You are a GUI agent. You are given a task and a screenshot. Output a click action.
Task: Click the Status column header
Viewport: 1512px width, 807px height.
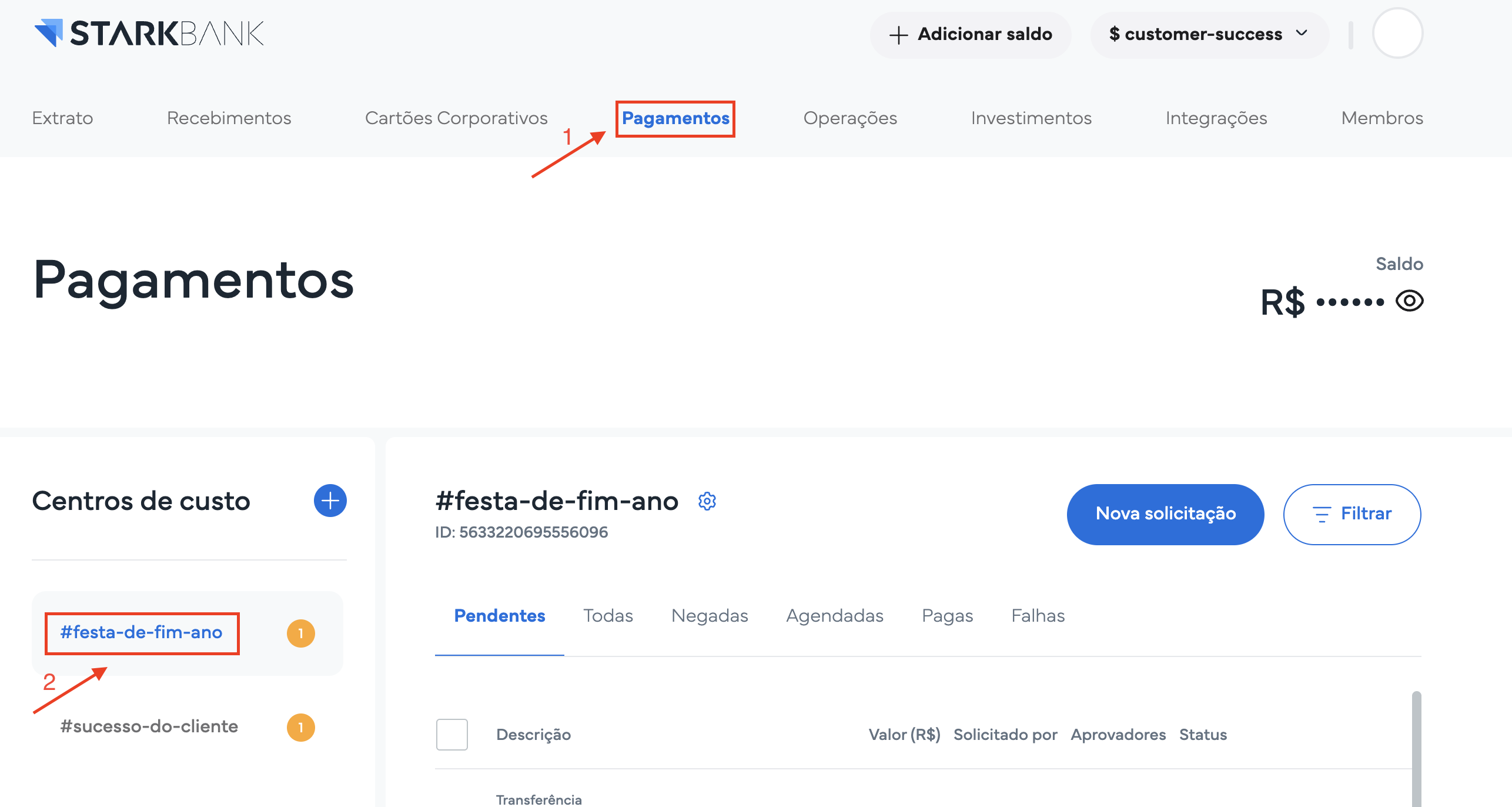point(1203,735)
